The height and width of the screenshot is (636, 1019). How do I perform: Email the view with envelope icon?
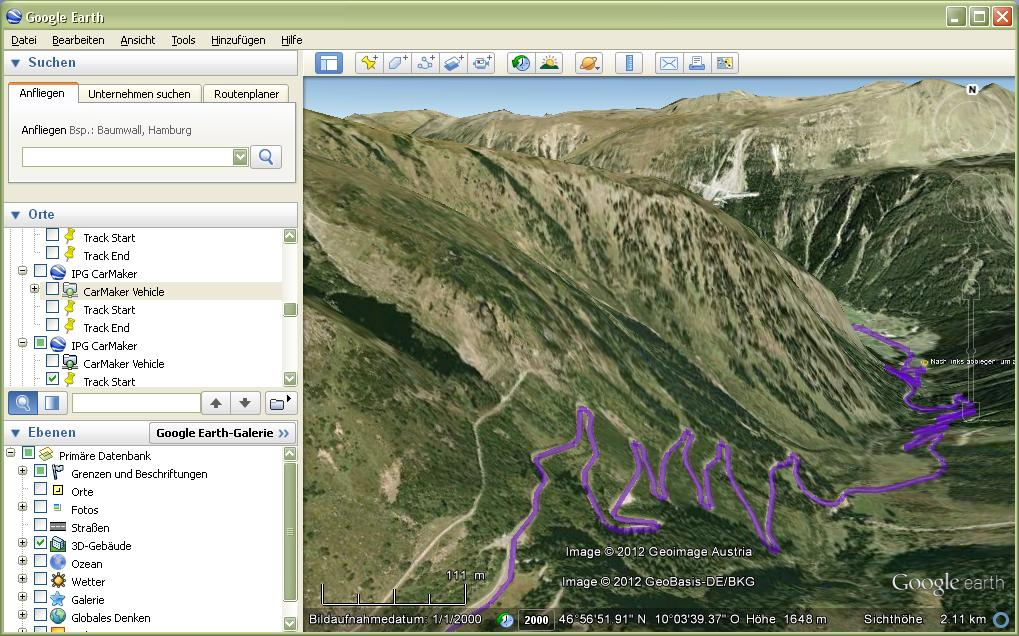tap(669, 63)
